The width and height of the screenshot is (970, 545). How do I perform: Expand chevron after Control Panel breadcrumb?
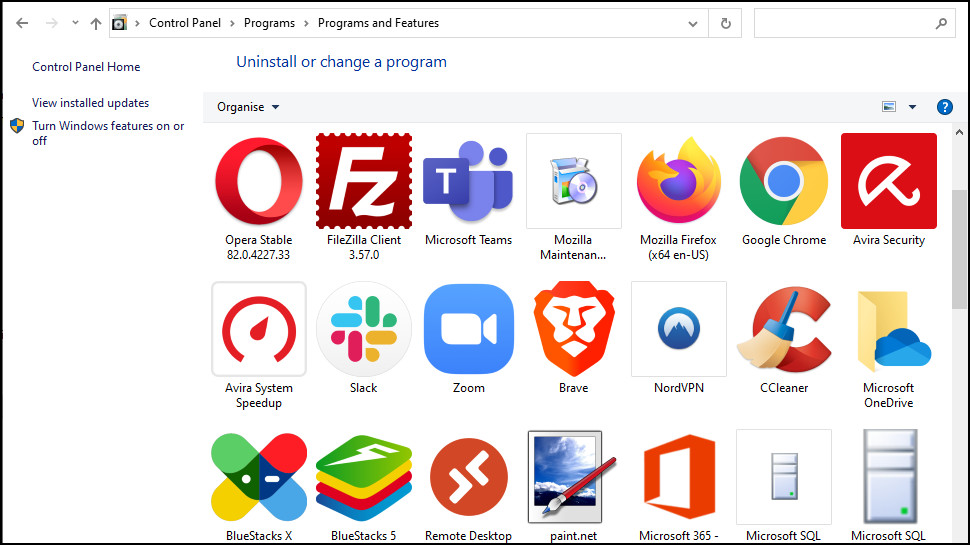(x=233, y=24)
